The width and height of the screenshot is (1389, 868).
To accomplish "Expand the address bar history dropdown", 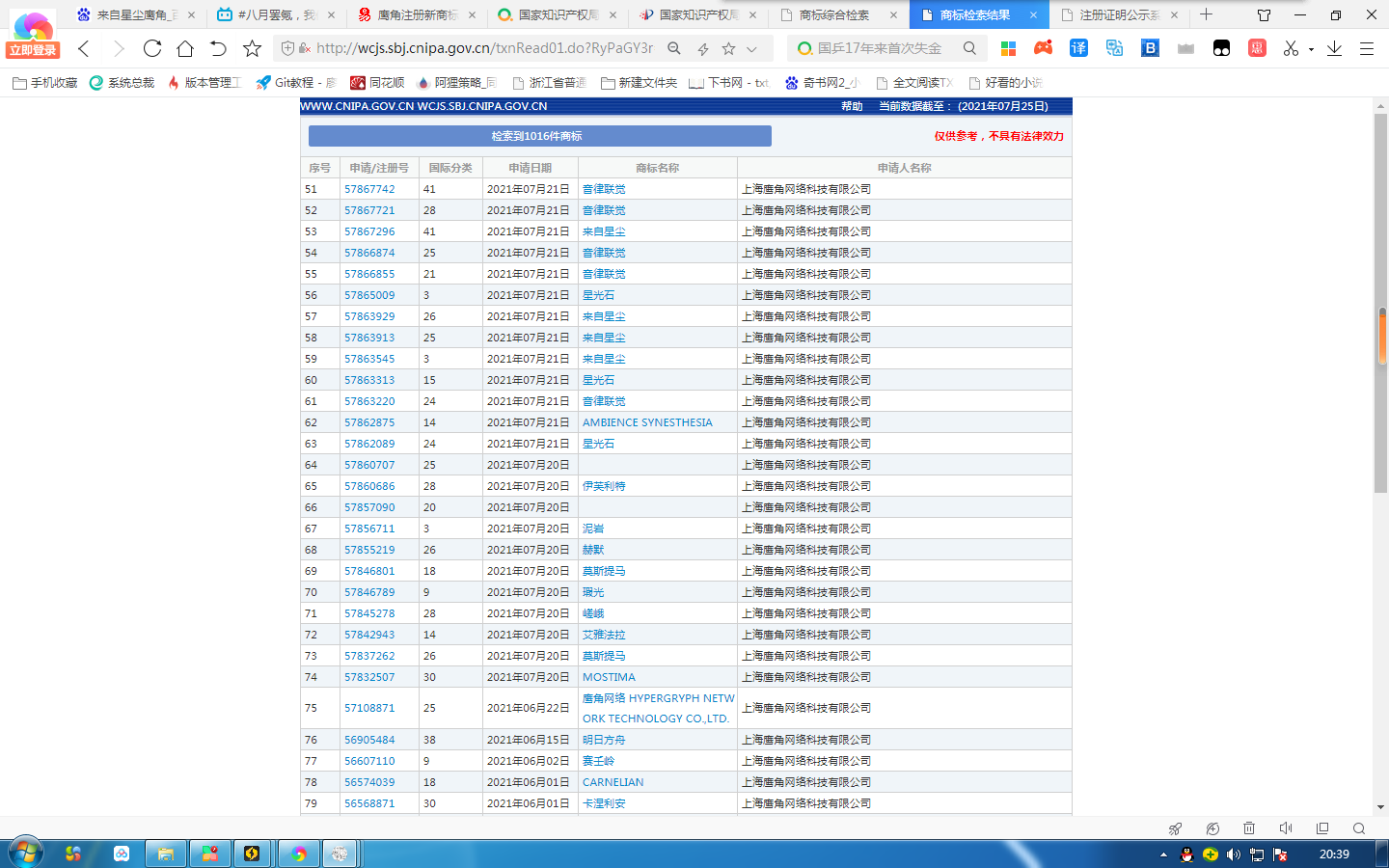I will [751, 48].
